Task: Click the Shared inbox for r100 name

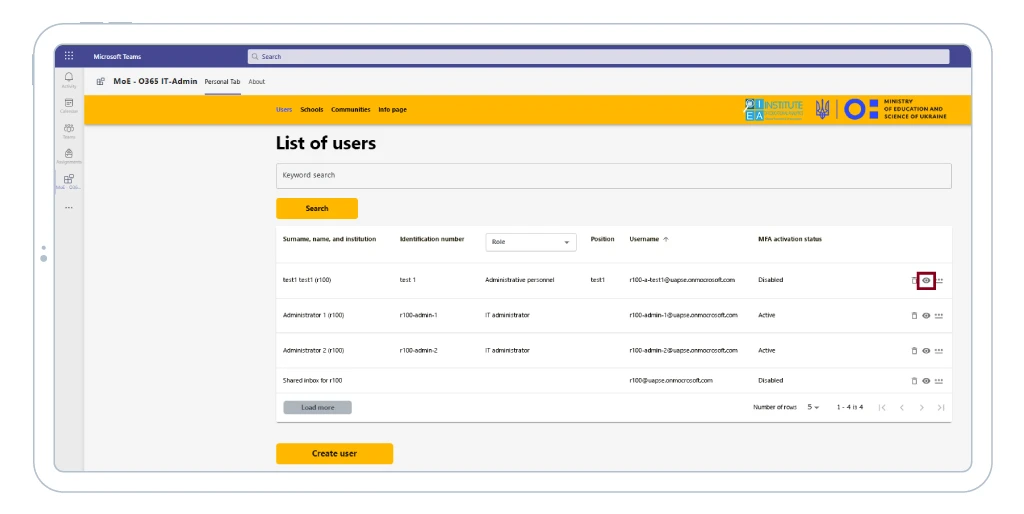Action: (x=312, y=381)
